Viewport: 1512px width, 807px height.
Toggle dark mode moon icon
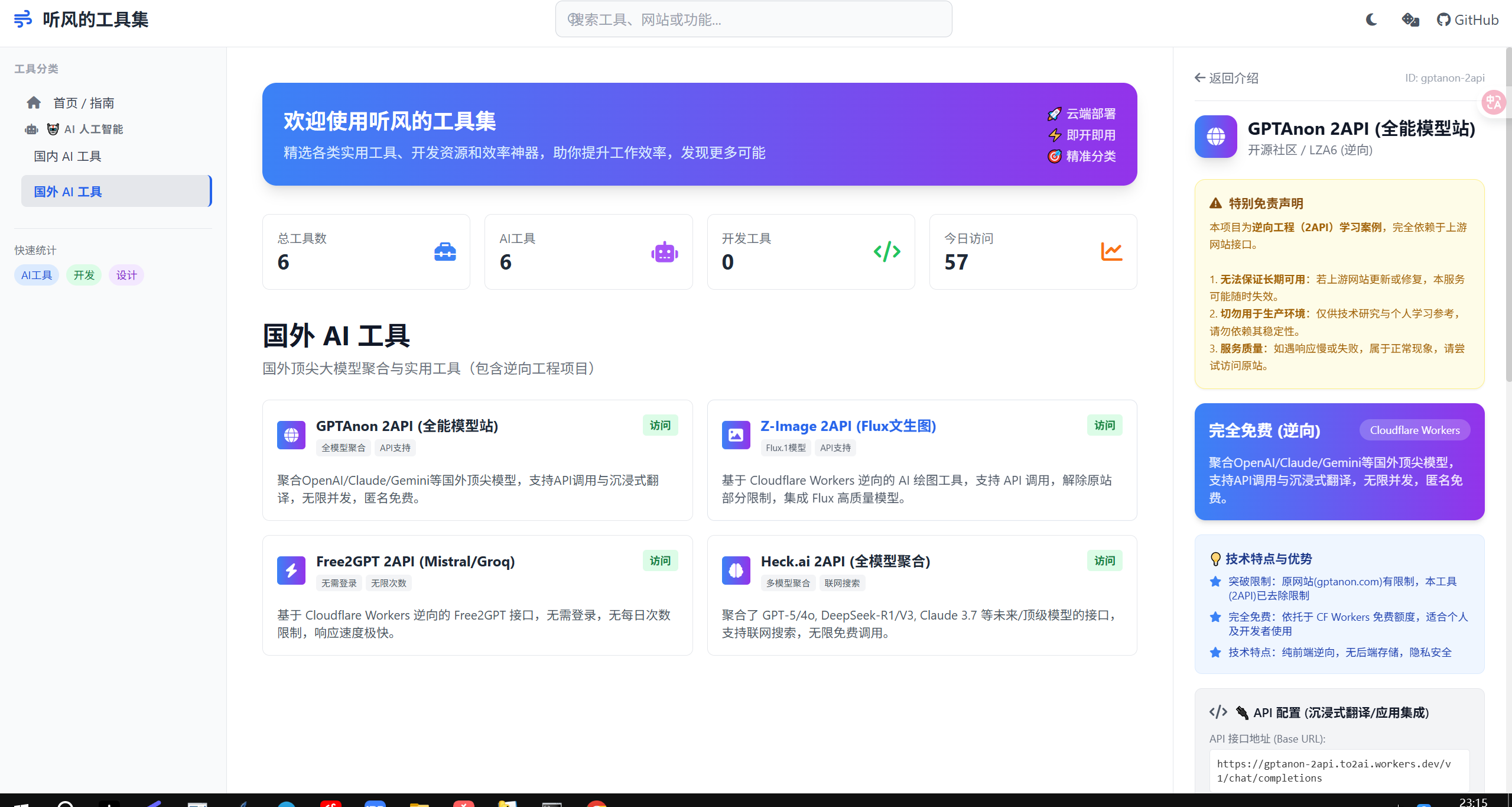pos(1371,20)
